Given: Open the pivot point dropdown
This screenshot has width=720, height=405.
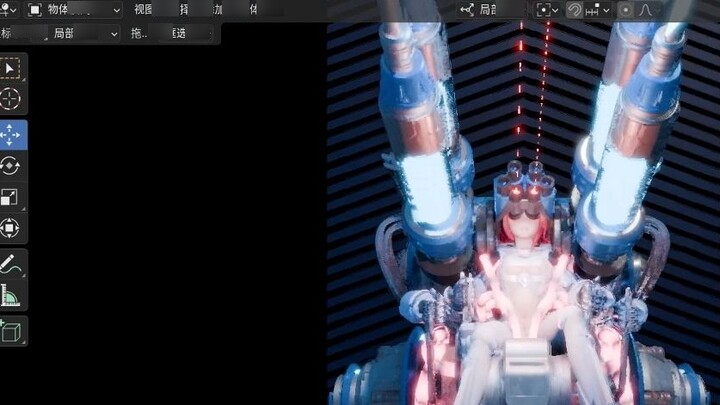Looking at the screenshot, I should click(547, 10).
